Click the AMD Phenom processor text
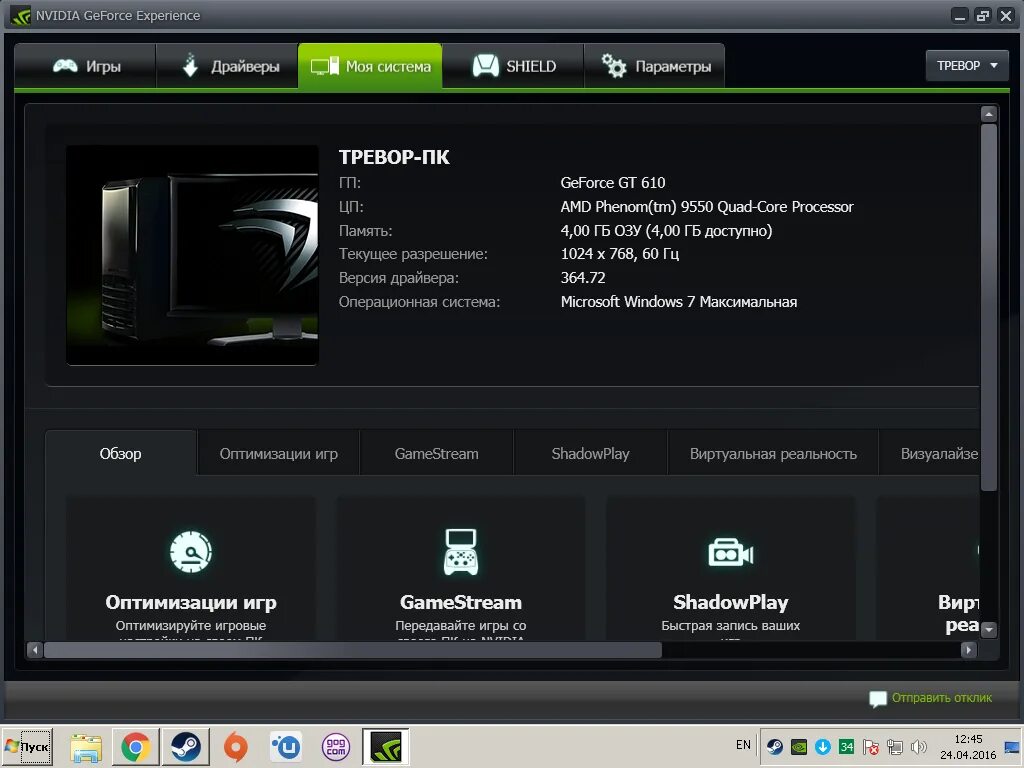 [707, 207]
